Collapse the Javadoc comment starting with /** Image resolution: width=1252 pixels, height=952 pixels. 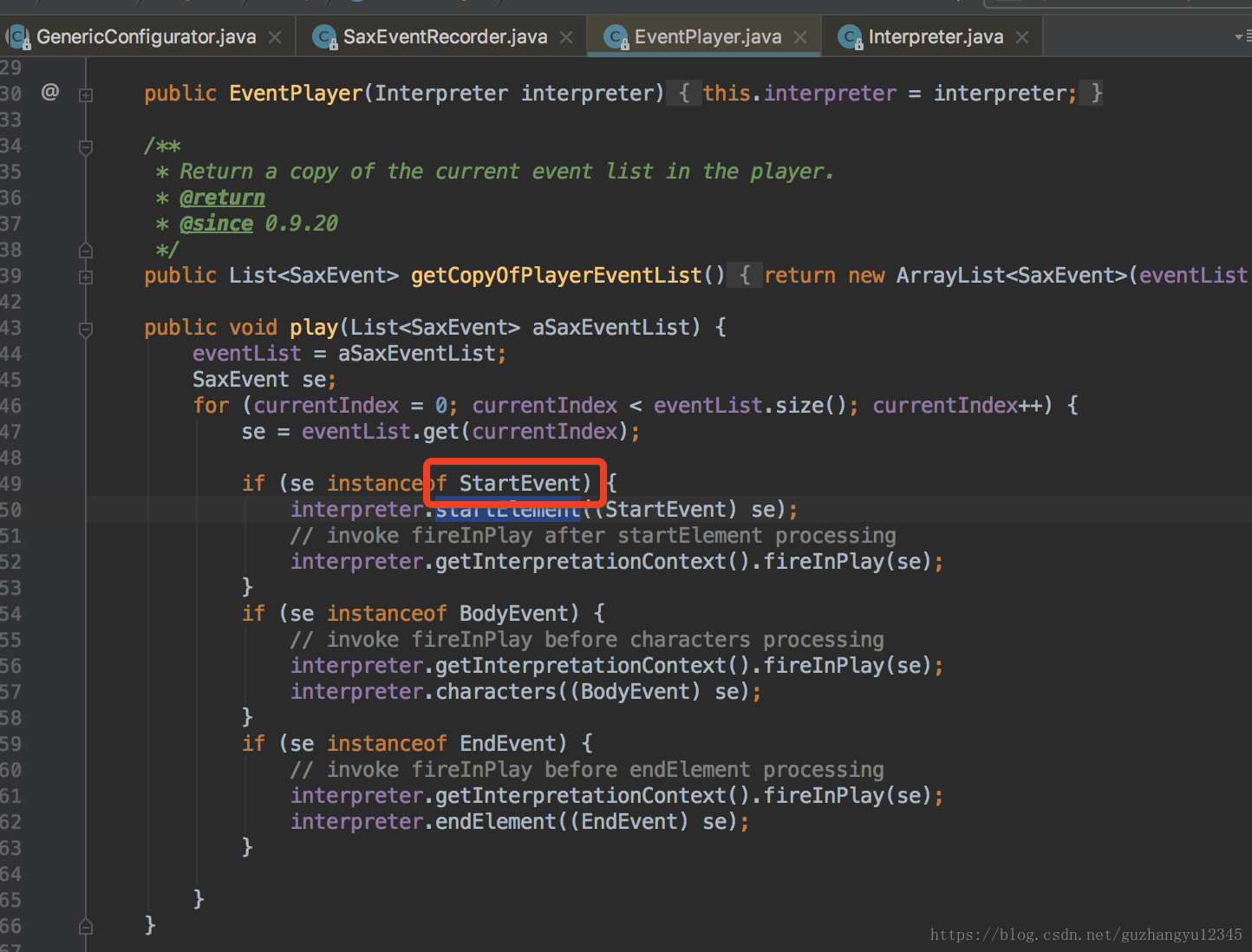coord(86,147)
